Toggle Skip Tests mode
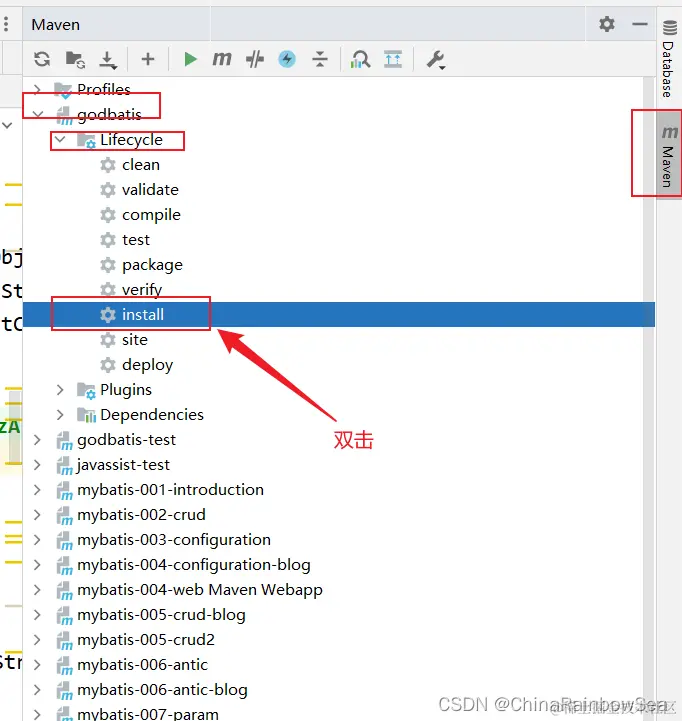The width and height of the screenshot is (682, 721). (x=255, y=59)
